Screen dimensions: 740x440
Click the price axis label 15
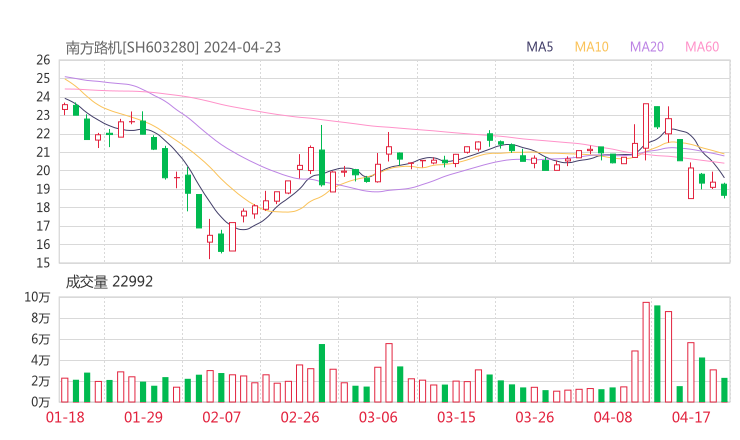click(x=43, y=263)
